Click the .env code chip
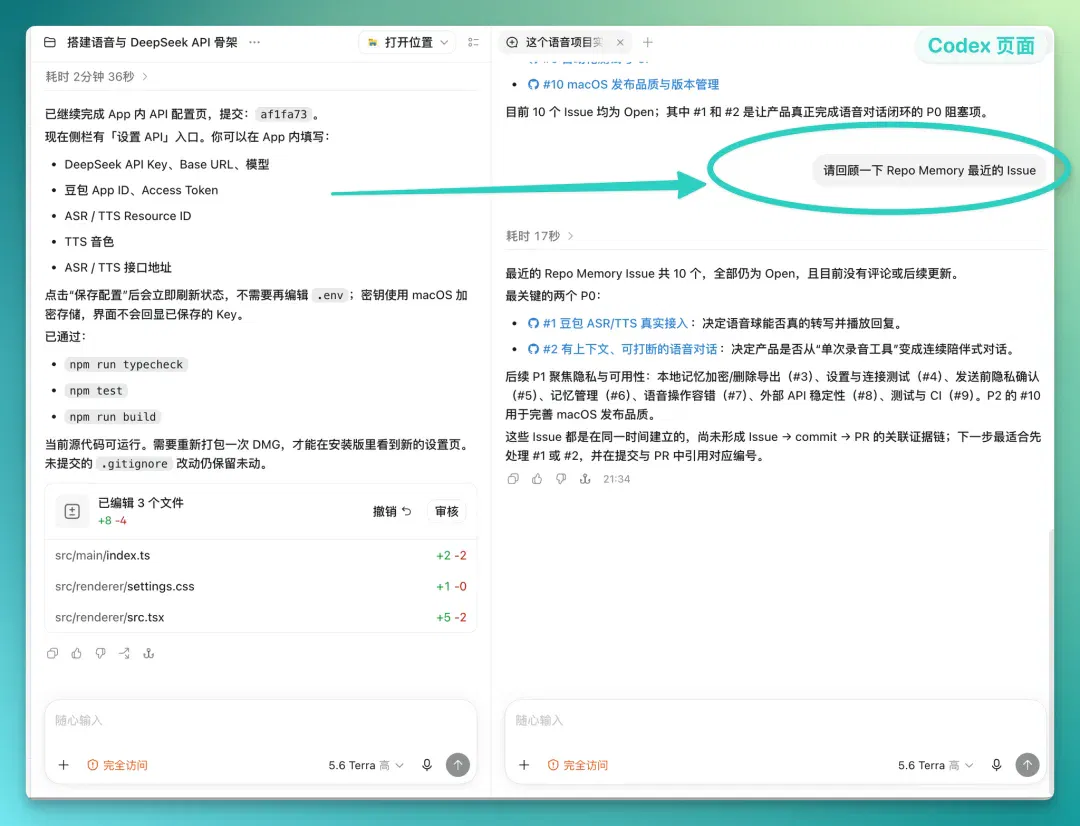1080x826 pixels. coord(330,296)
